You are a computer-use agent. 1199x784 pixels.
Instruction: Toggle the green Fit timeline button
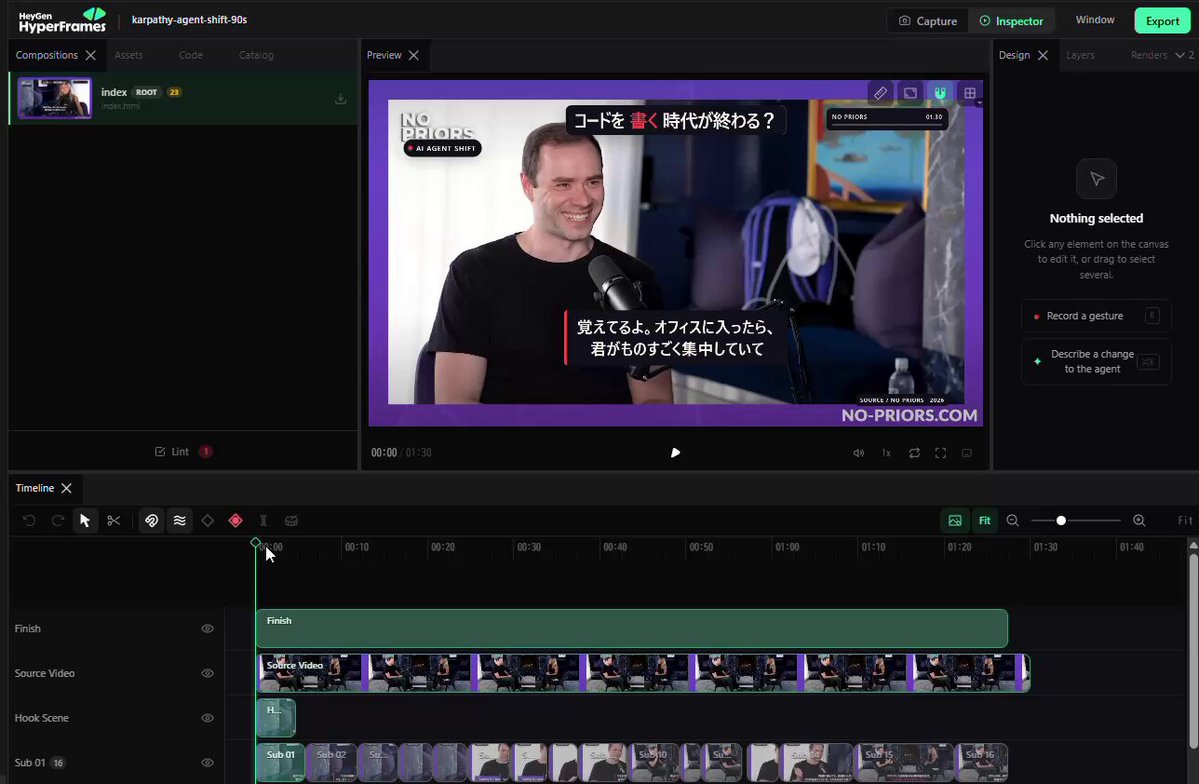click(x=984, y=521)
